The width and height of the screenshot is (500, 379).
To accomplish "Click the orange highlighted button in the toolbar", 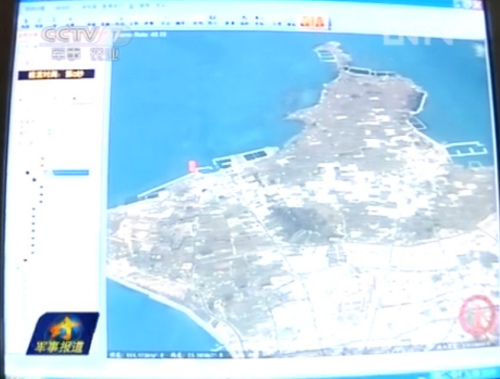I will pyautogui.click(x=312, y=22).
